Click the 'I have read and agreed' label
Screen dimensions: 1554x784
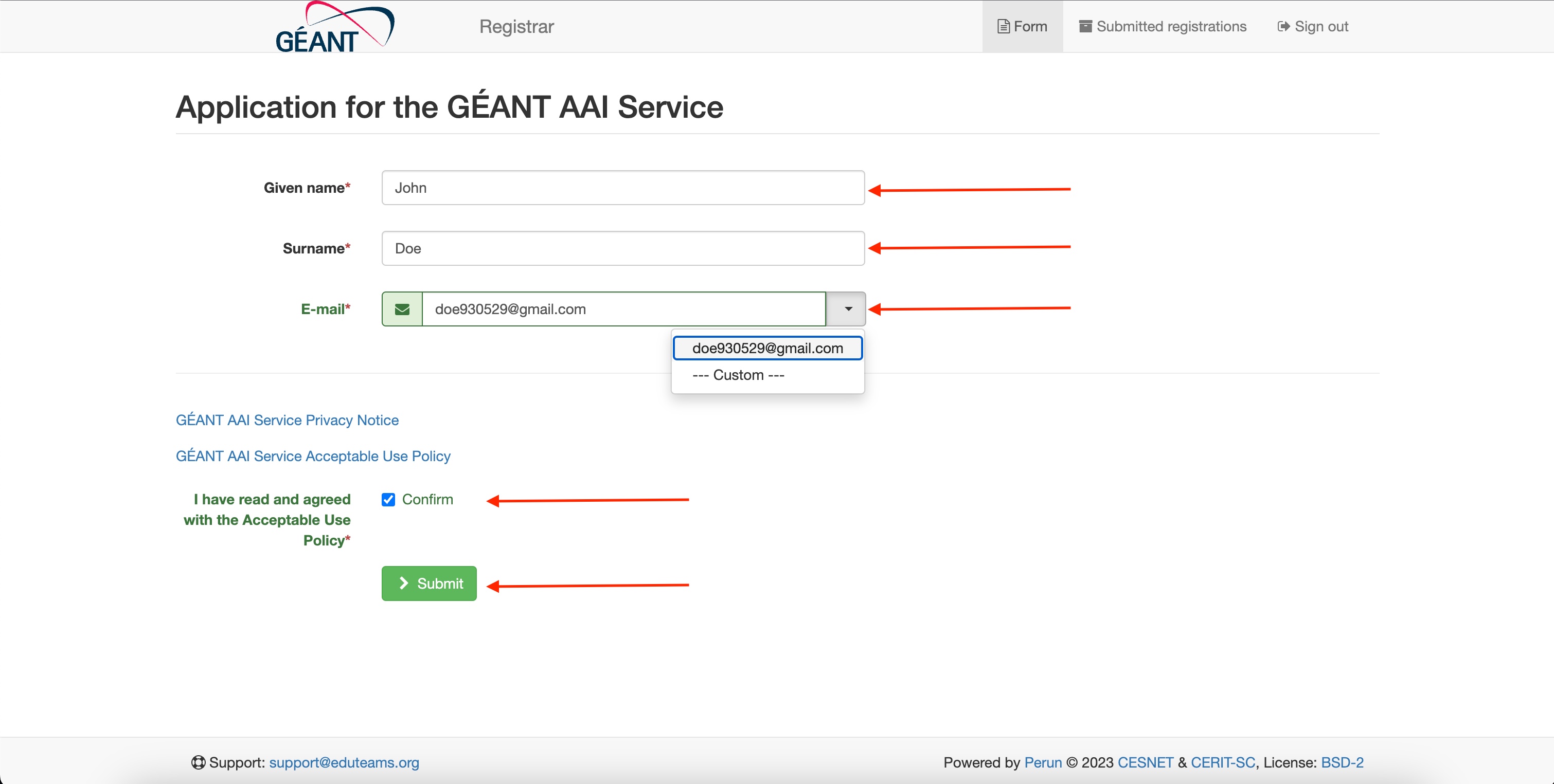click(x=267, y=520)
